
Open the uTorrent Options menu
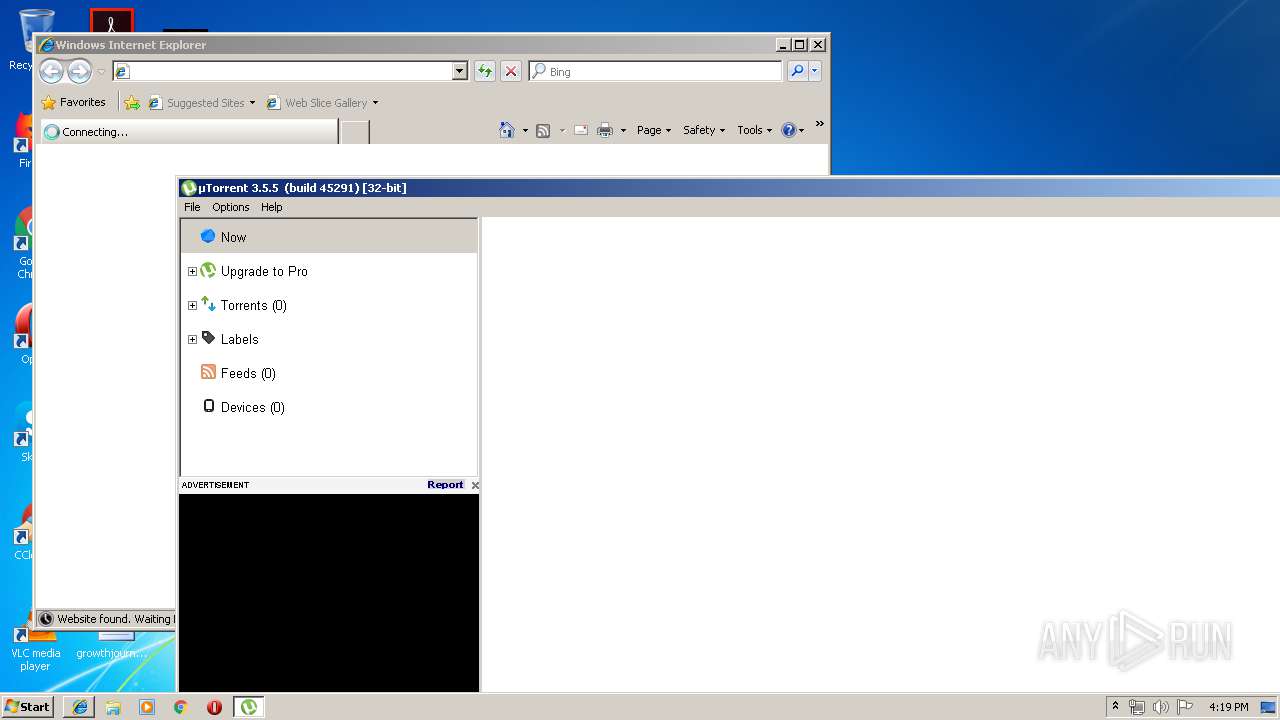[x=231, y=207]
